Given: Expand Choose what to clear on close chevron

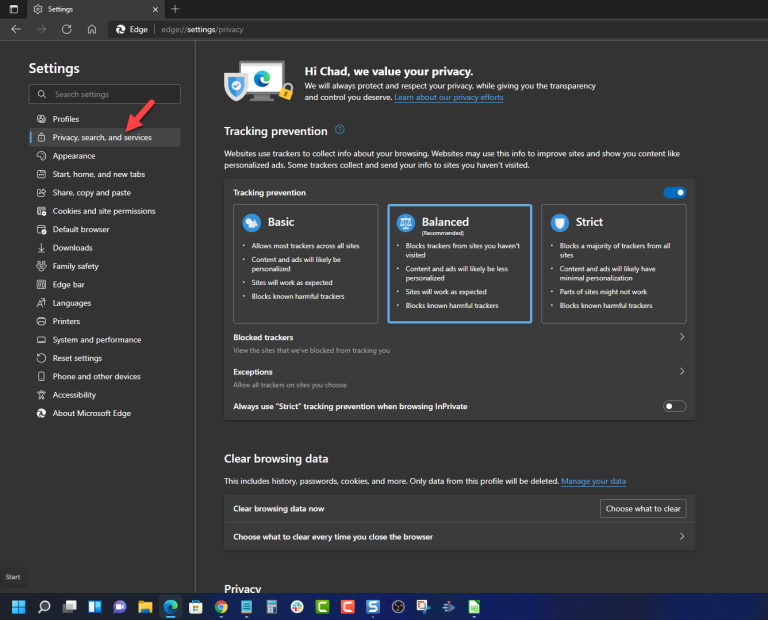Looking at the screenshot, I should pyautogui.click(x=682, y=537).
